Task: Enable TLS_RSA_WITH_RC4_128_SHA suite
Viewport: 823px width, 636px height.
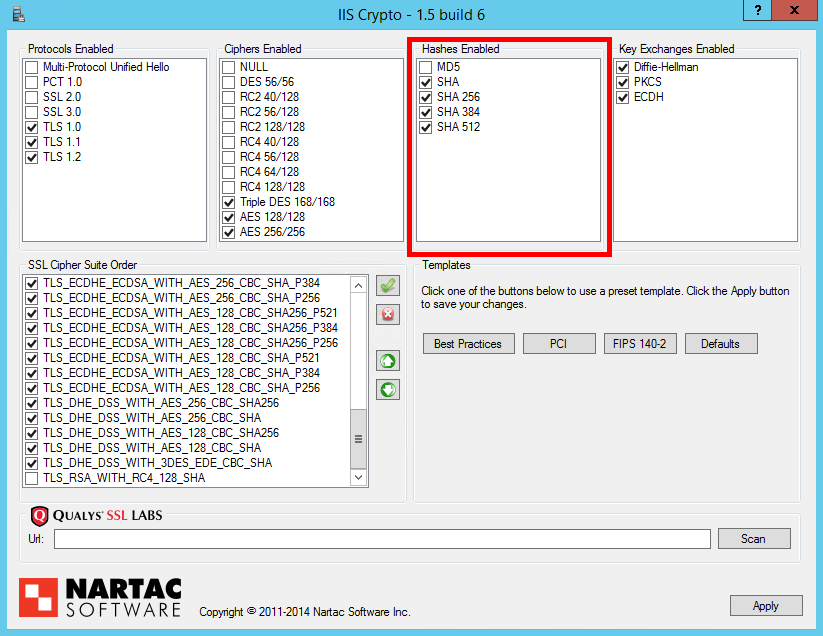Action: [x=32, y=479]
